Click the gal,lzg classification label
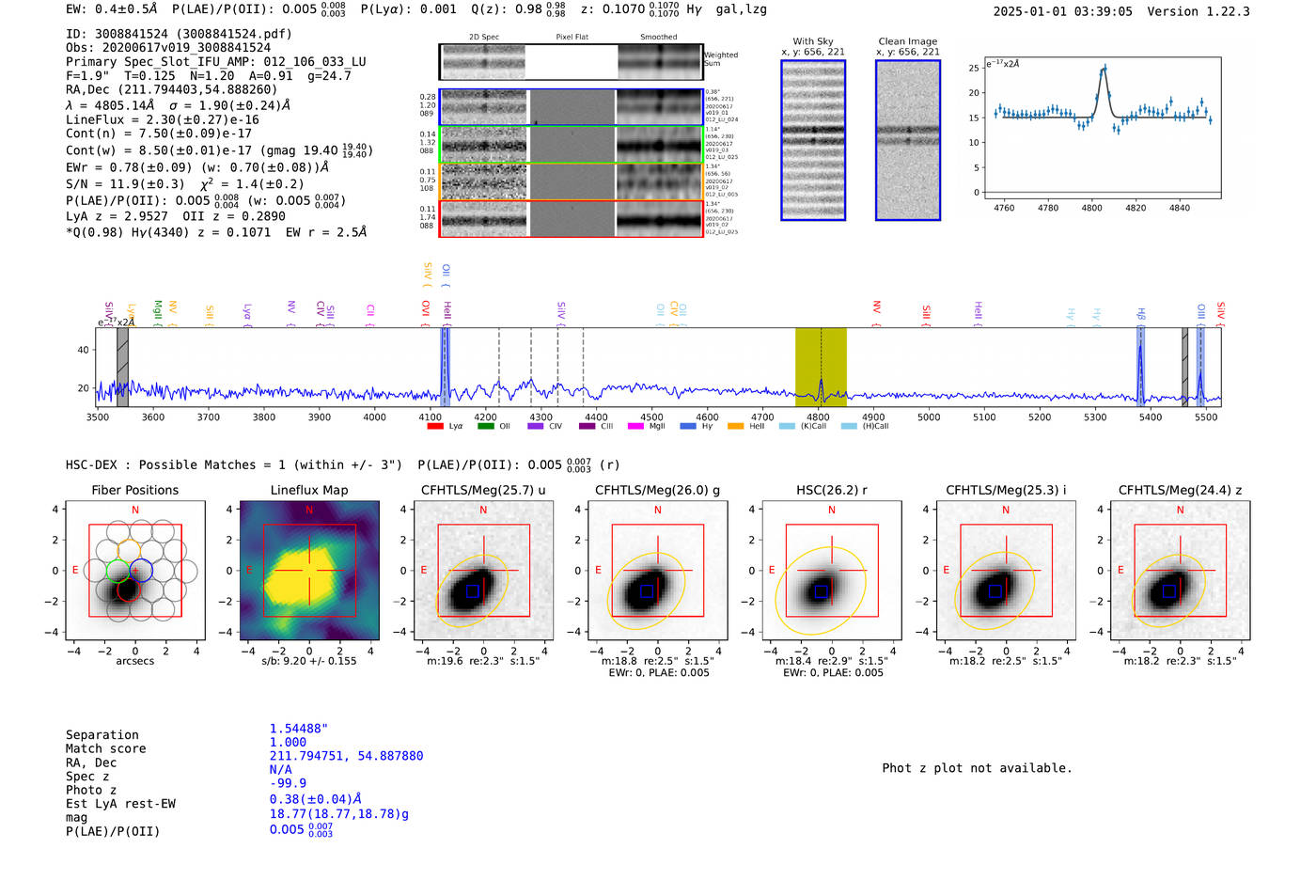Image resolution: width=1316 pixels, height=896 pixels. (742, 9)
